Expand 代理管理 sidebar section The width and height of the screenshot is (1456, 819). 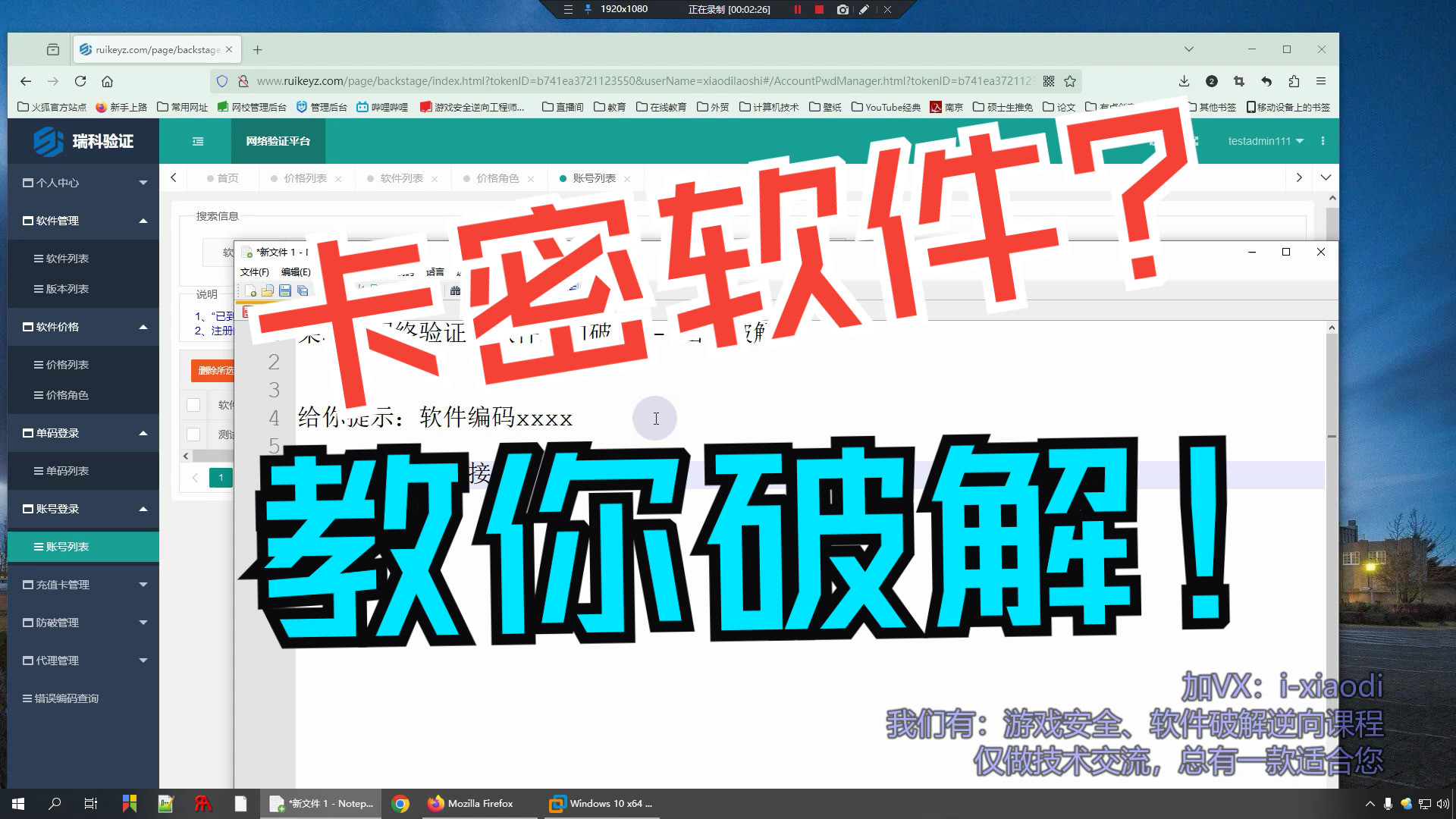click(x=83, y=661)
